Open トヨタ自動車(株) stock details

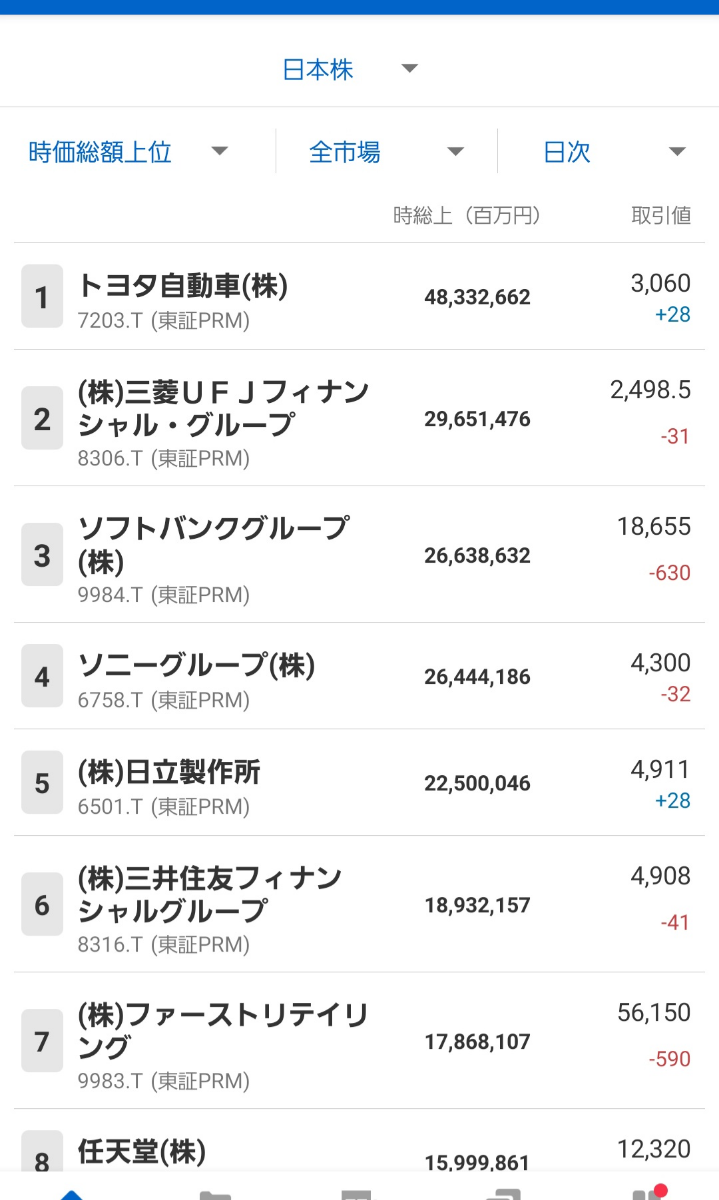point(183,287)
